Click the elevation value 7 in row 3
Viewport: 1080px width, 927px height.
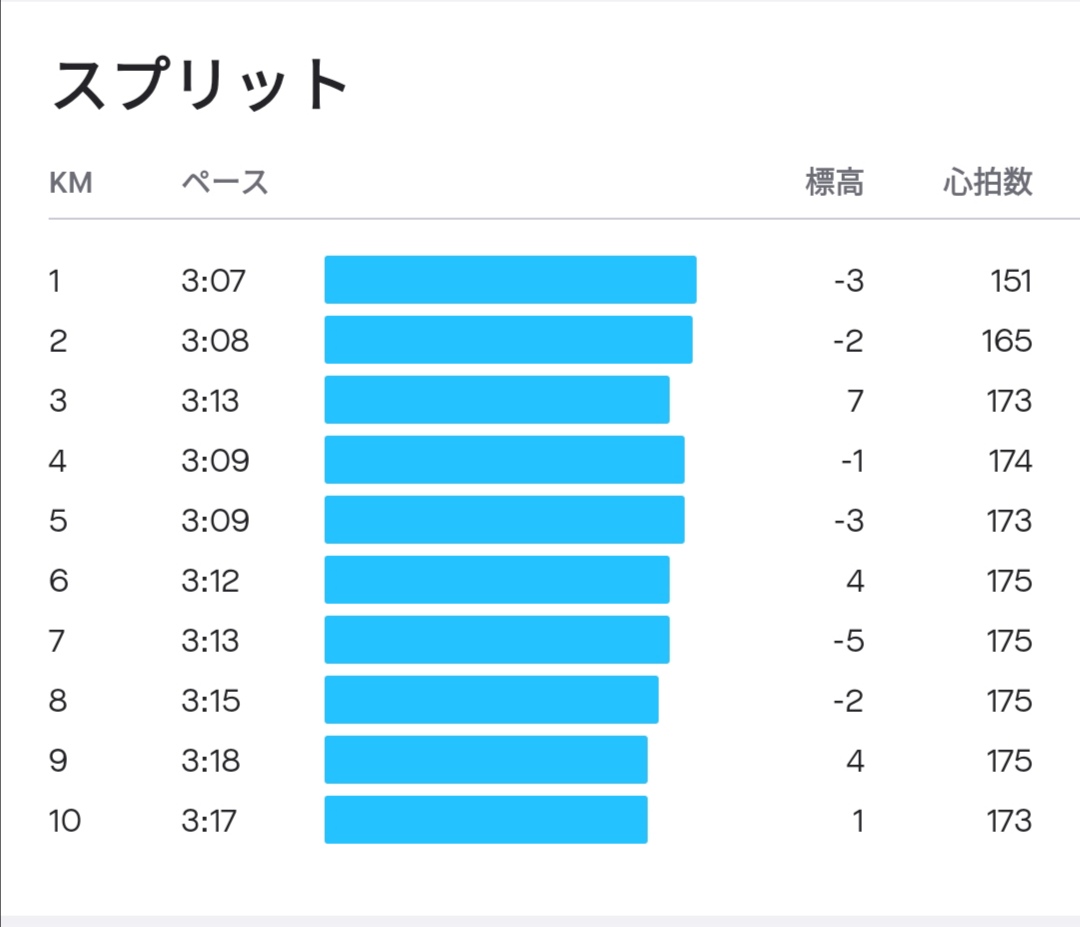(x=854, y=401)
